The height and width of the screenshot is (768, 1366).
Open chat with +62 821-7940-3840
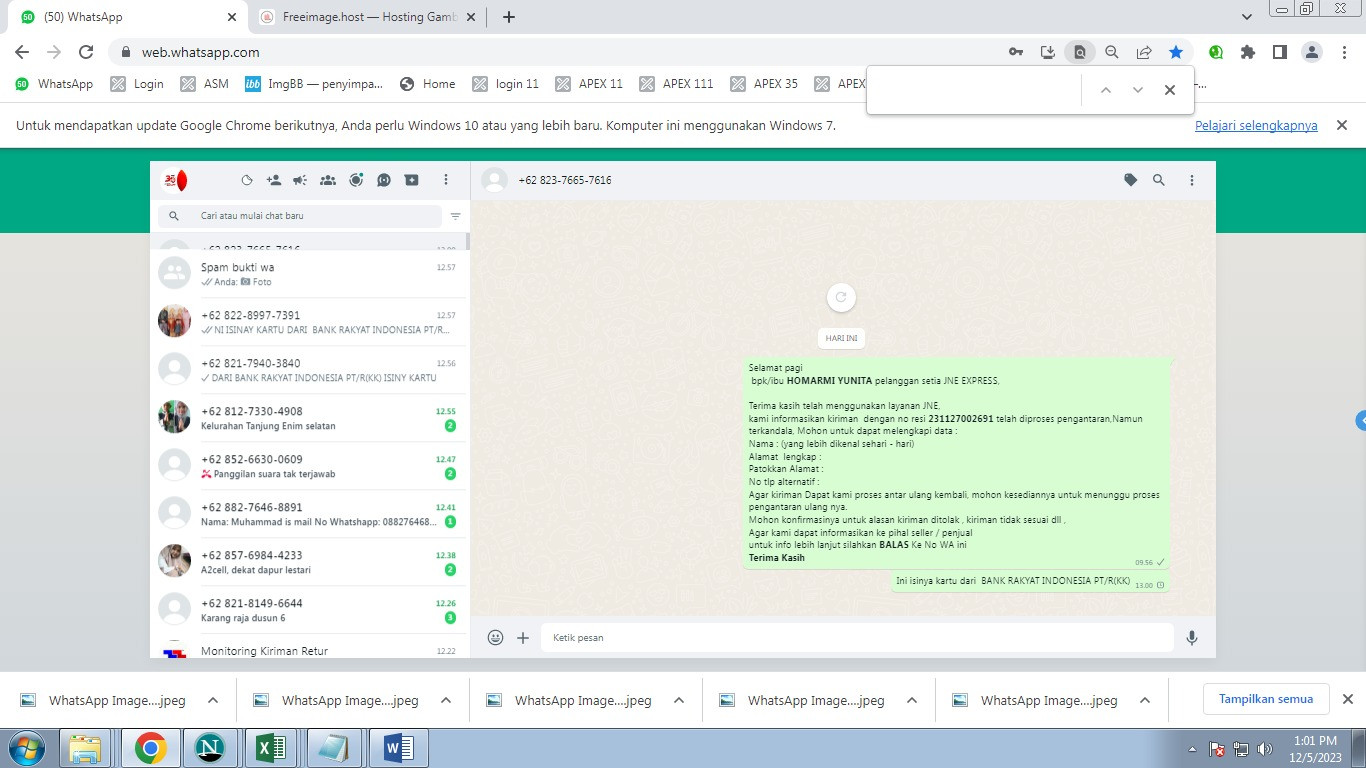click(x=309, y=370)
